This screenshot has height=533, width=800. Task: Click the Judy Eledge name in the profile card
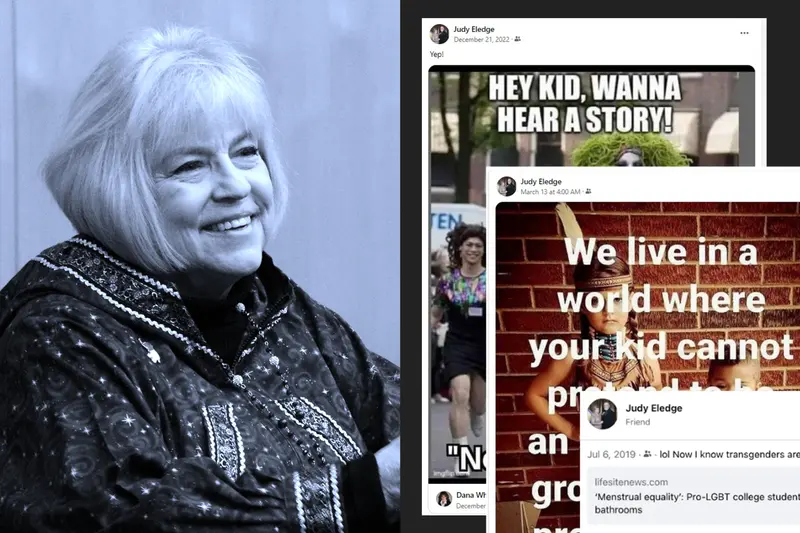[x=654, y=408]
